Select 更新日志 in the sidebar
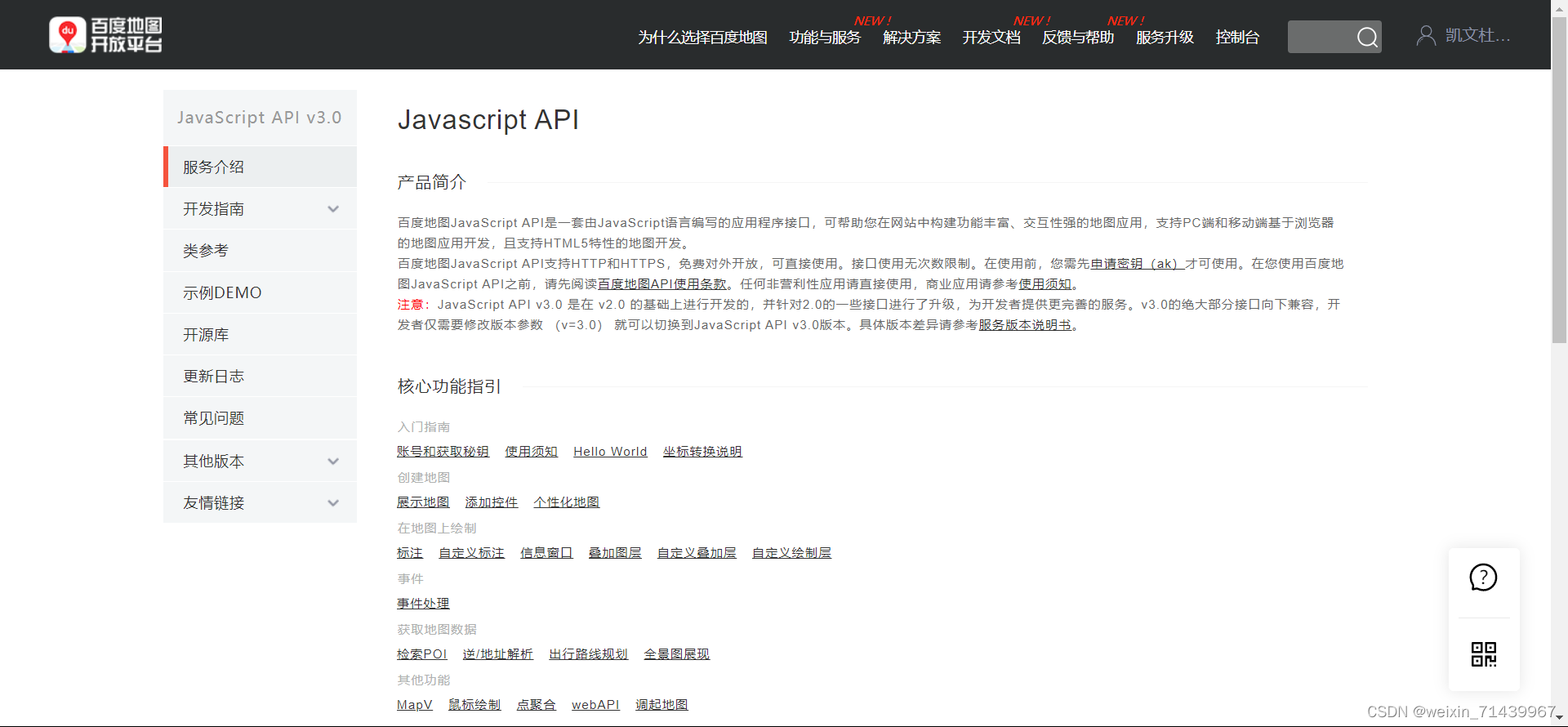The height and width of the screenshot is (727, 1568). (261, 377)
